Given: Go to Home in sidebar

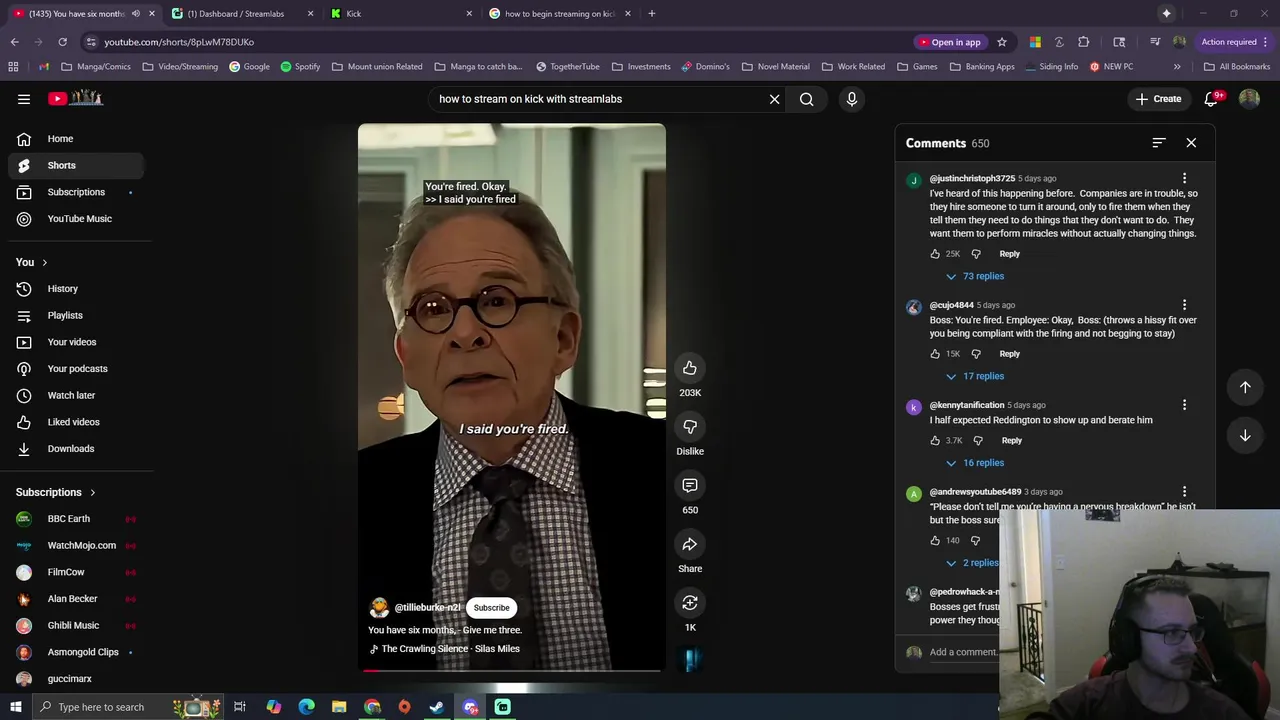Looking at the screenshot, I should pos(76,139).
